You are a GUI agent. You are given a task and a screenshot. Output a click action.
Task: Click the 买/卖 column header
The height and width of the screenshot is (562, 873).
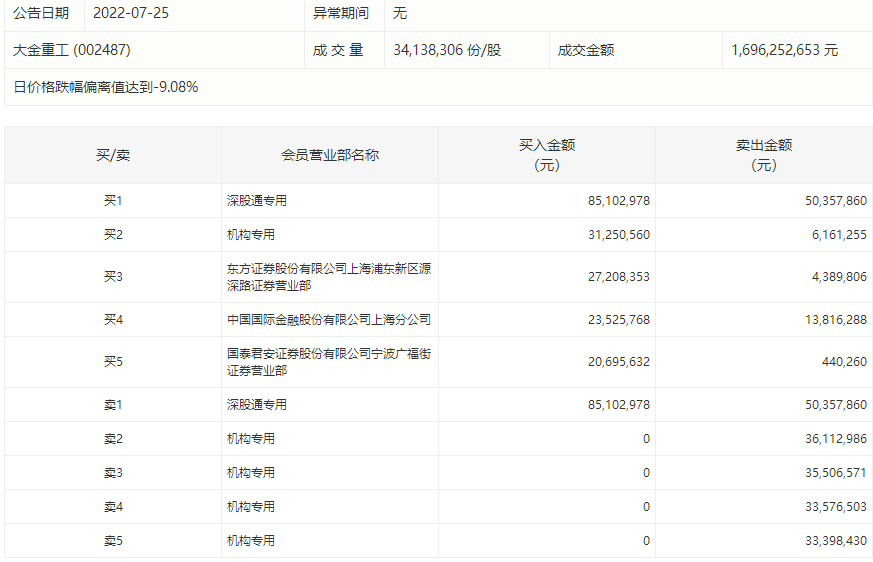point(112,155)
